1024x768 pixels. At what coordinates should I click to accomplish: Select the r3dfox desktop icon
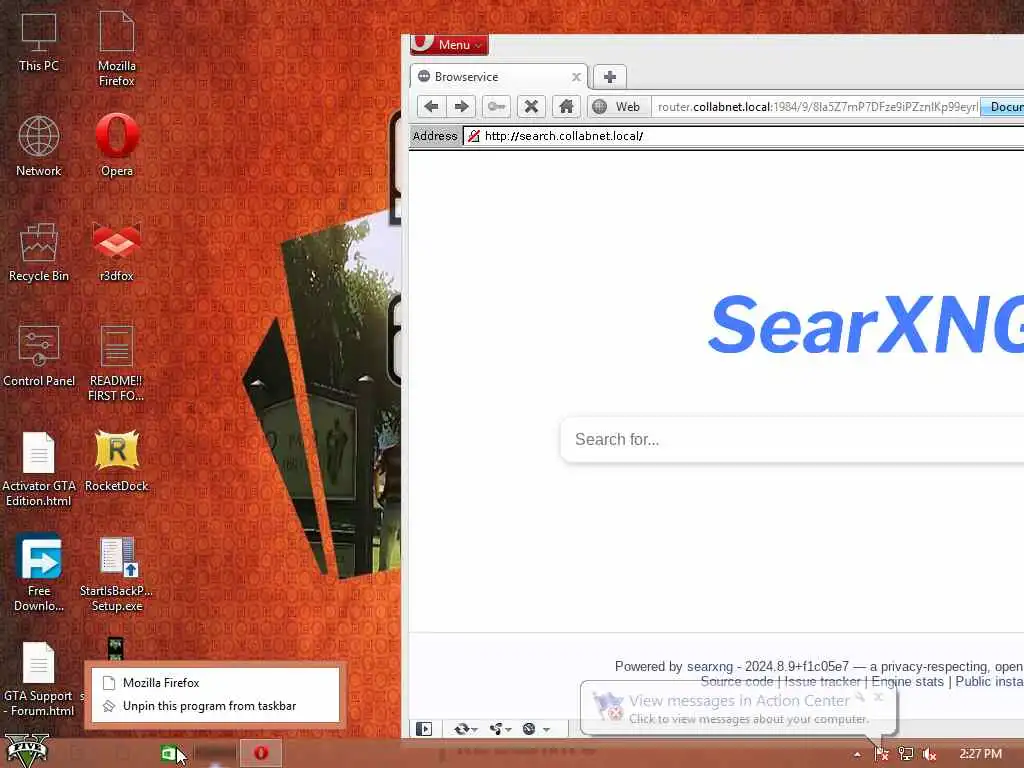pos(116,252)
